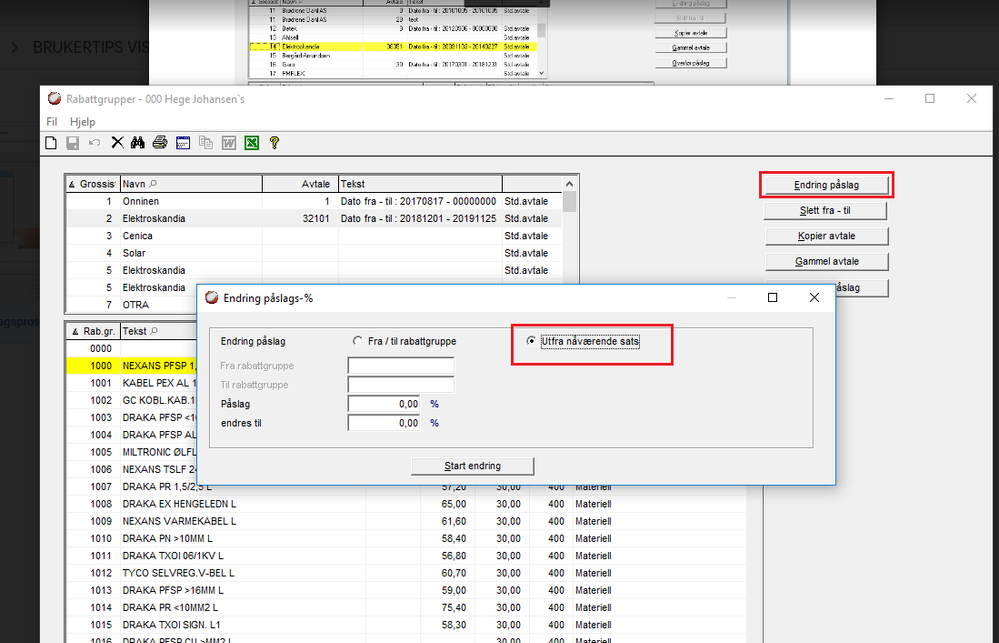999x643 pixels.
Task: Click the magnifier icon beside Navn header
Action: (153, 184)
